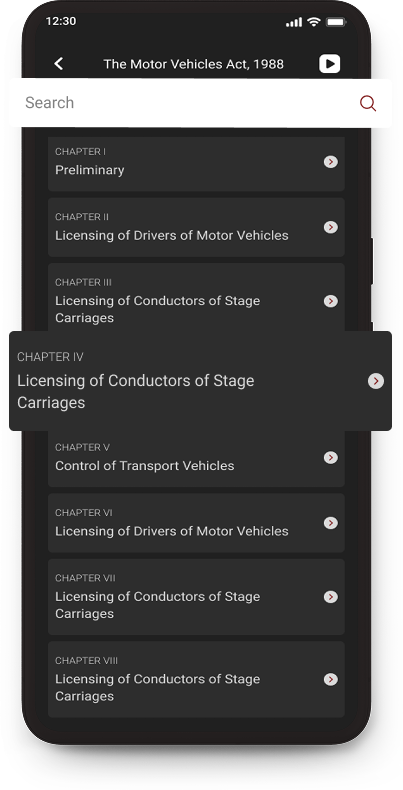The height and width of the screenshot is (790, 403).
Task: Open Control of Transport Vehicles chapter
Action: pos(196,457)
